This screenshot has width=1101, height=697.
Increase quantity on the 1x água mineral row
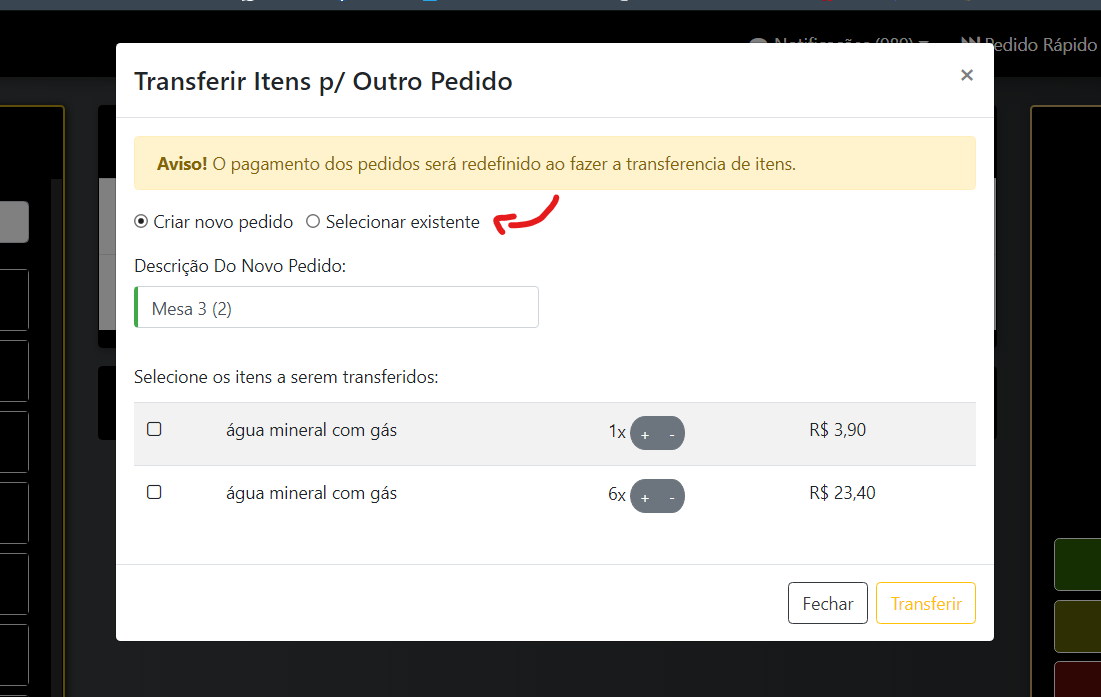point(645,434)
